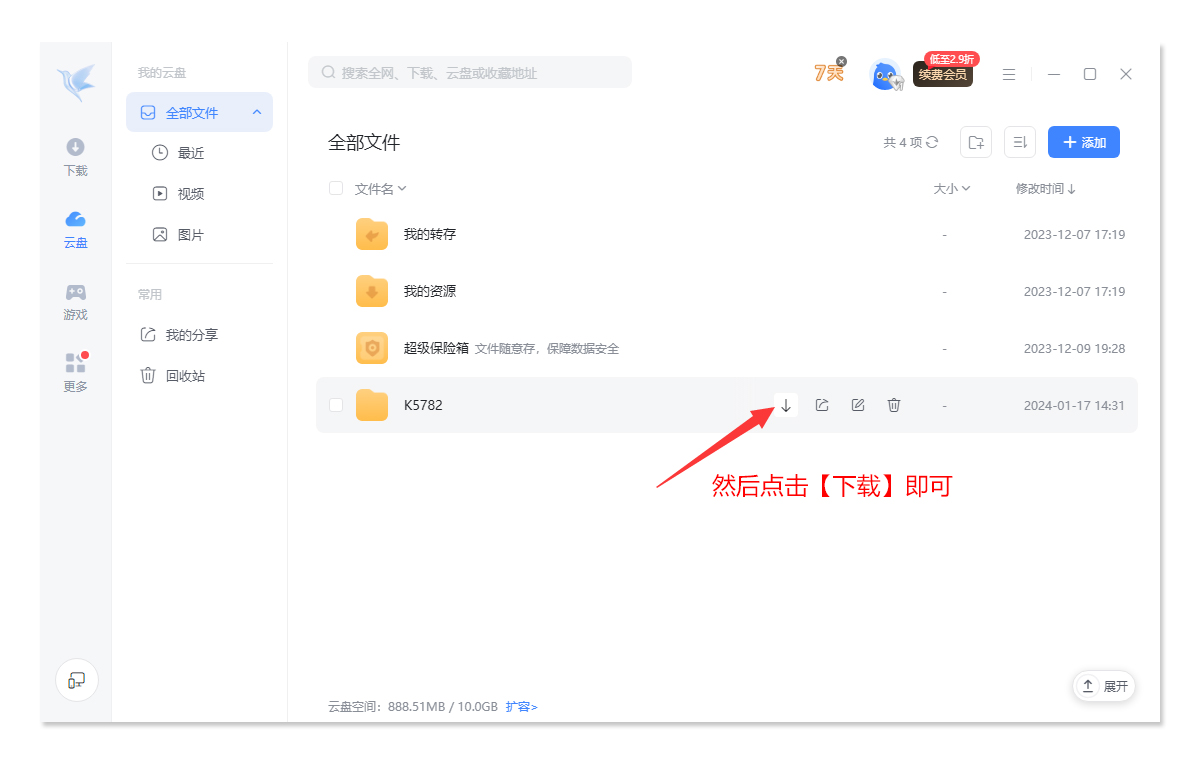Delete K5782 folder using trash icon

(x=894, y=405)
